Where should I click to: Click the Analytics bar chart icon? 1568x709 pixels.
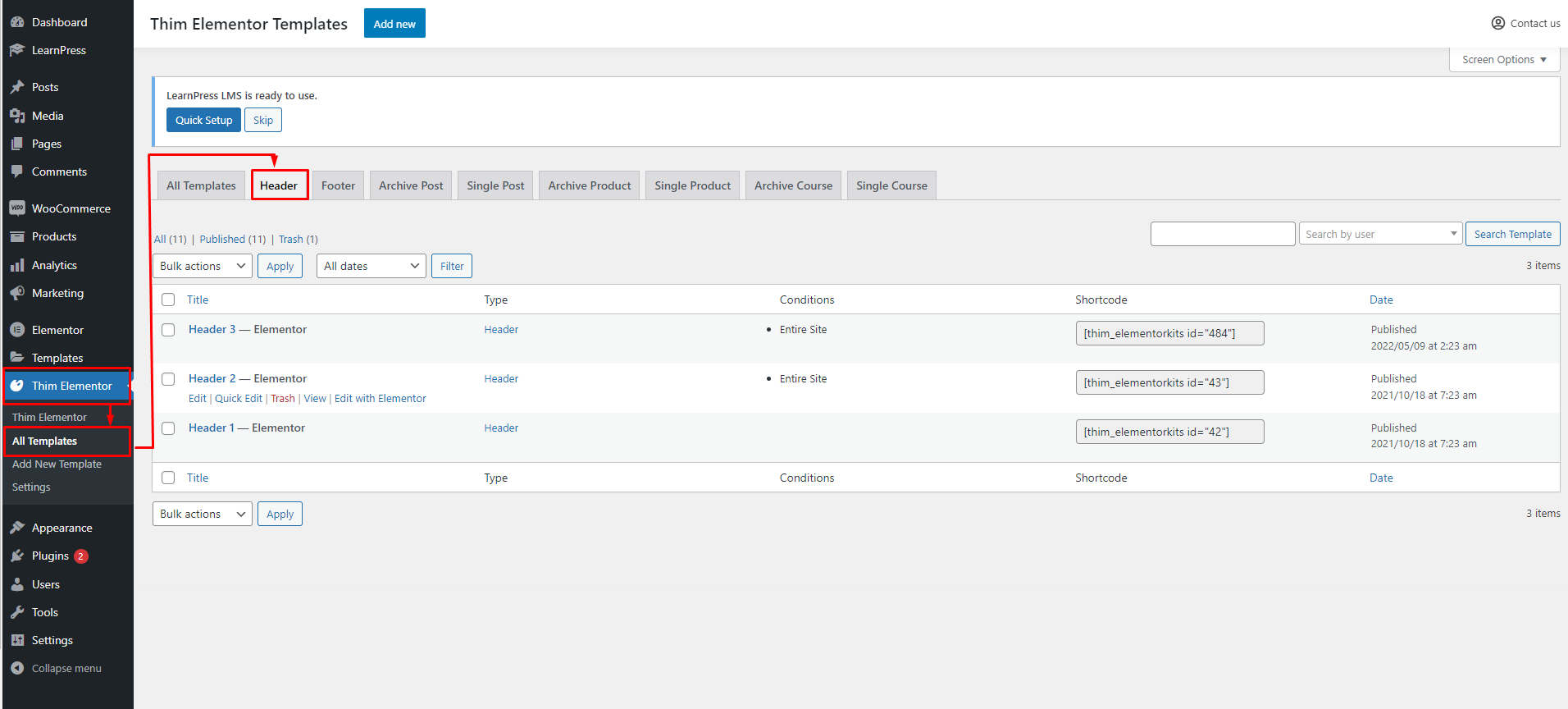[x=17, y=265]
